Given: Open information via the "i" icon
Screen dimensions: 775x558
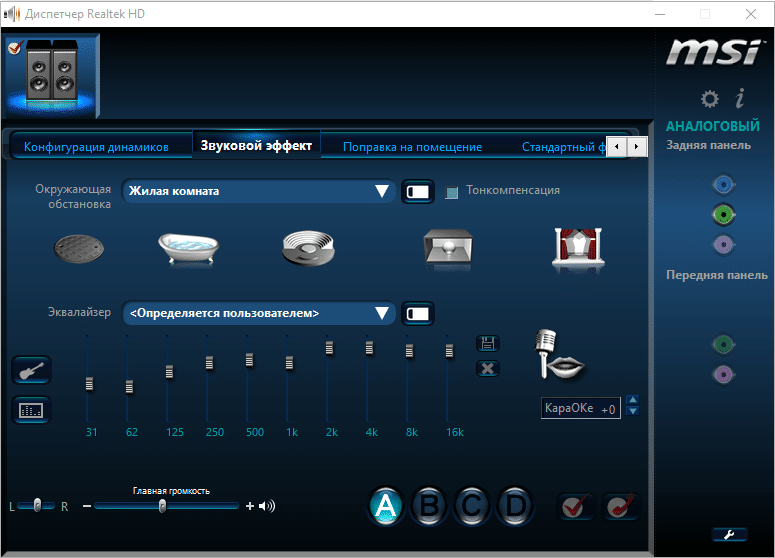Looking at the screenshot, I should pyautogui.click(x=740, y=98).
